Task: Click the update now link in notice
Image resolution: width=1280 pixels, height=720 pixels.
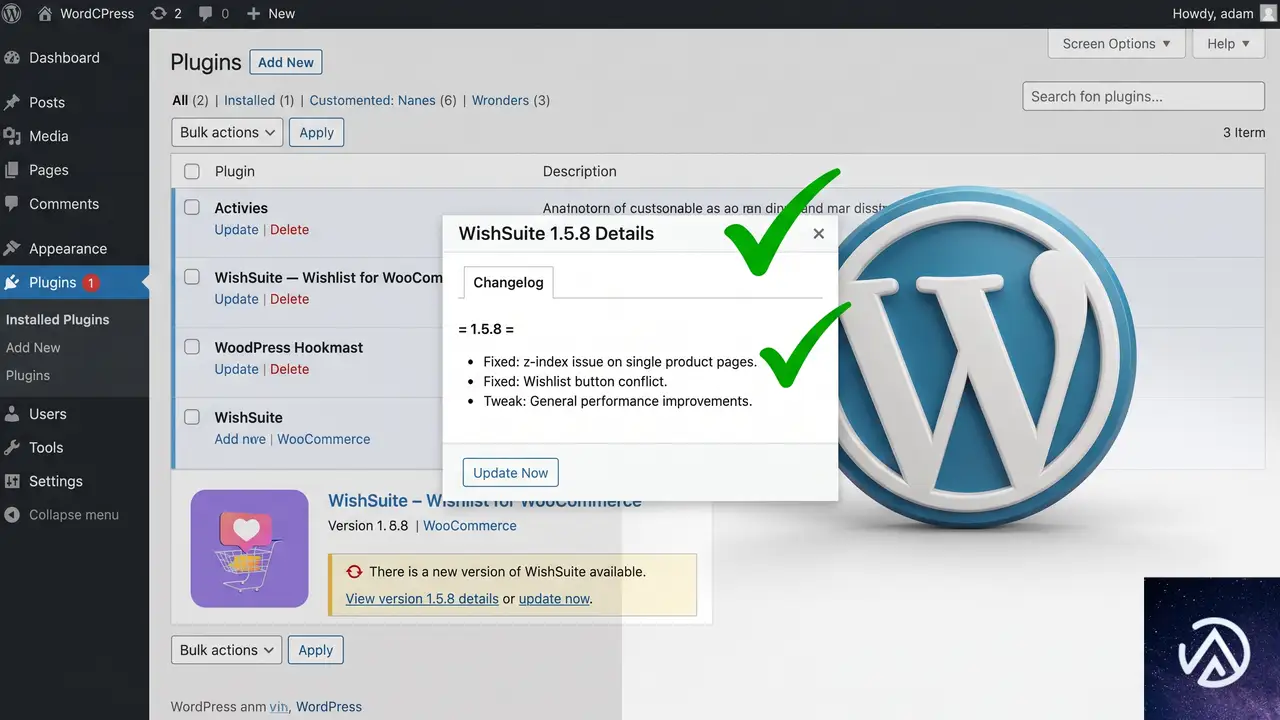Action: point(554,599)
